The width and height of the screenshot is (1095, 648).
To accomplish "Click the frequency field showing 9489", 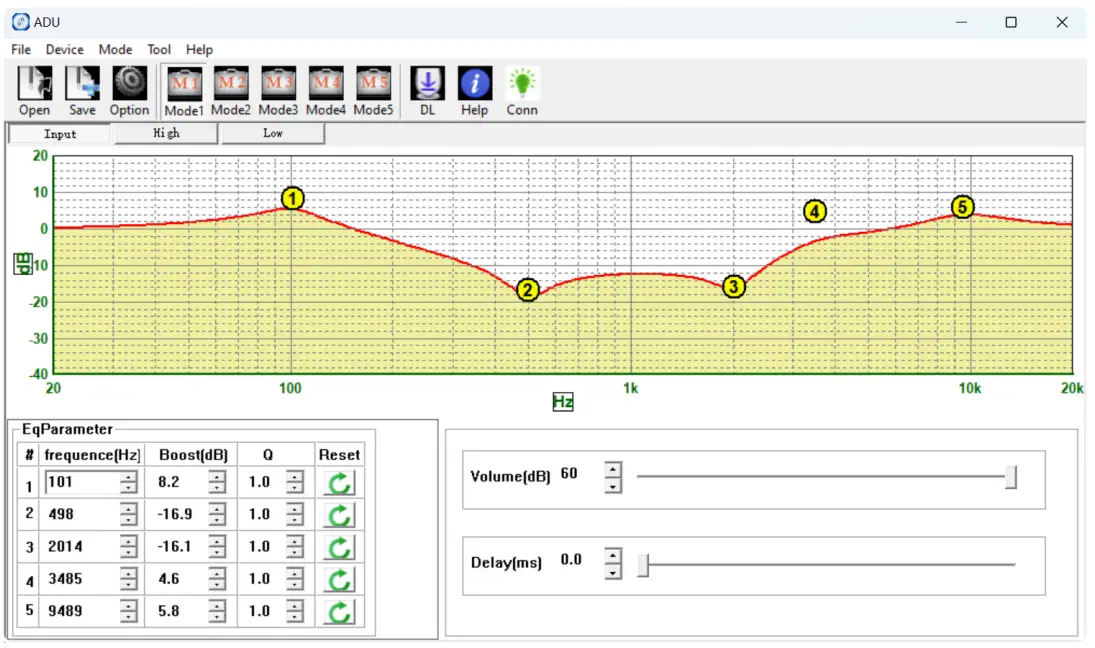I will [x=82, y=610].
